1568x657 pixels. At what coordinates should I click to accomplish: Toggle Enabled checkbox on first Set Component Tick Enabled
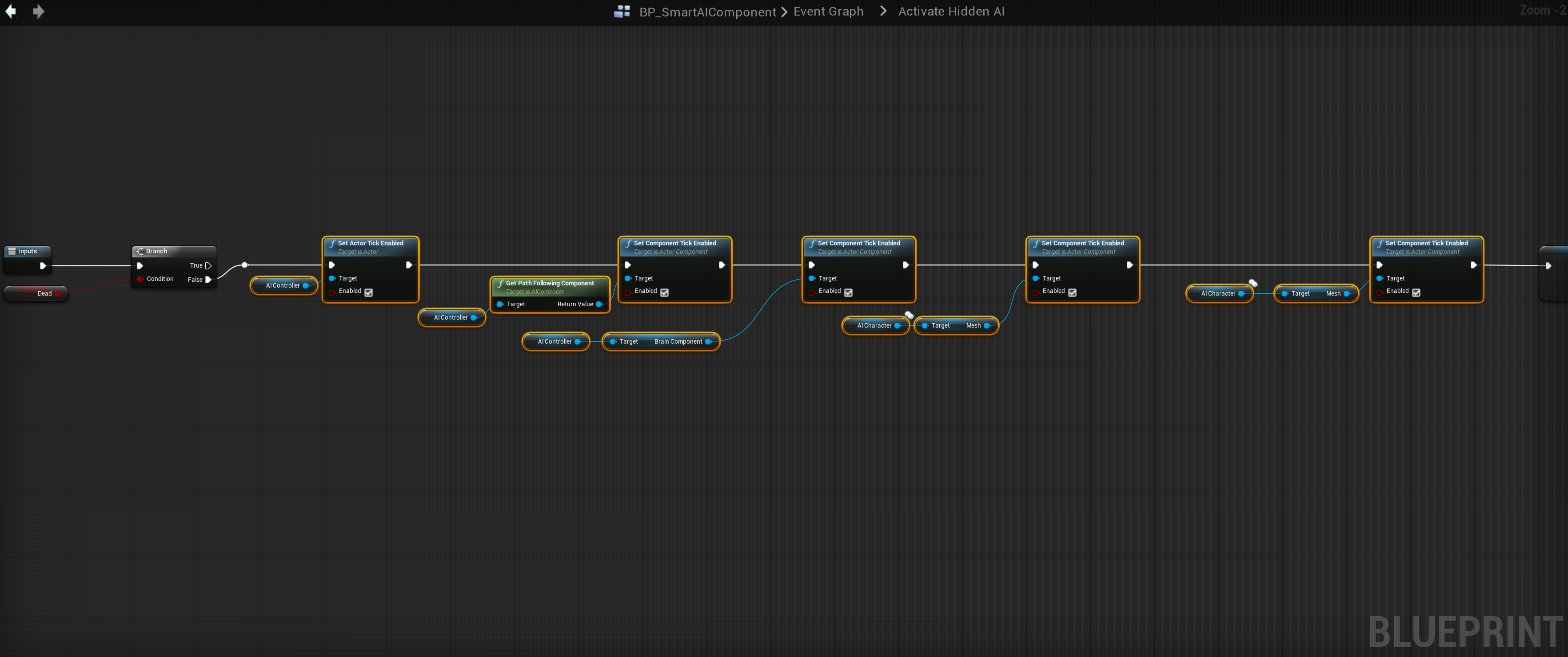point(664,292)
